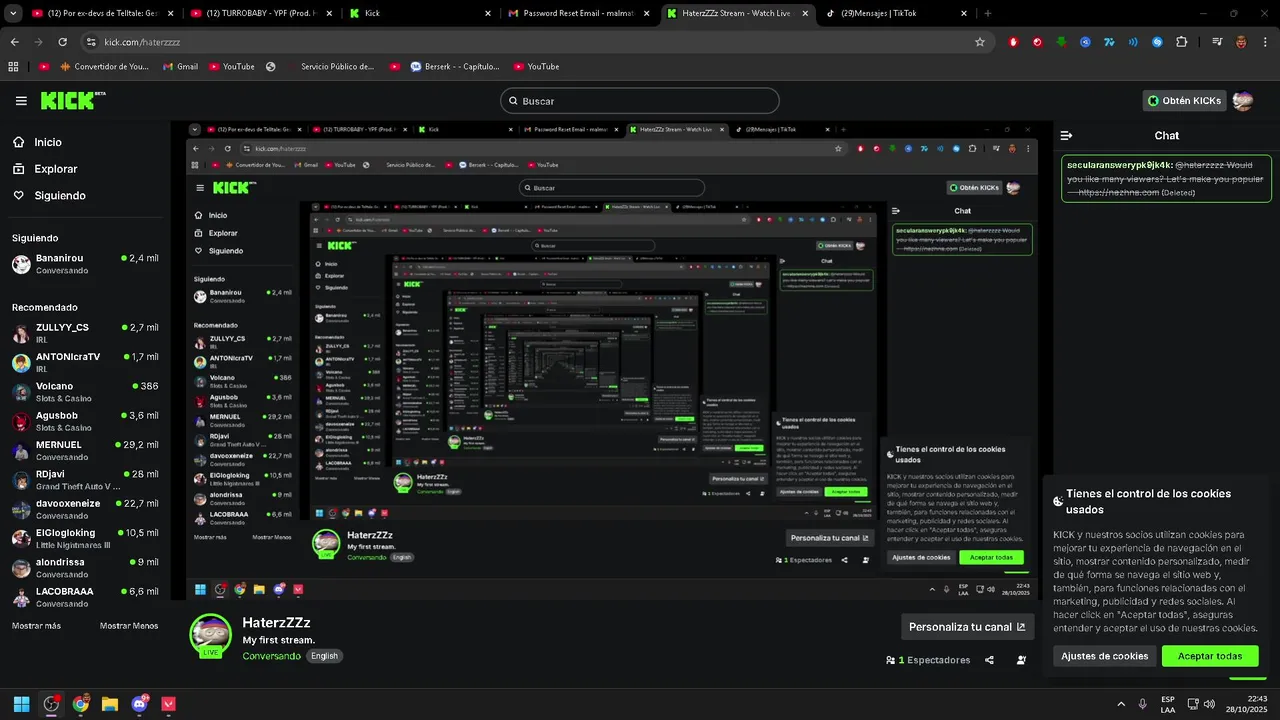The image size is (1280, 720).
Task: Open the Siguiendo heart link in the main left sidebar
Action: click(x=49, y=196)
